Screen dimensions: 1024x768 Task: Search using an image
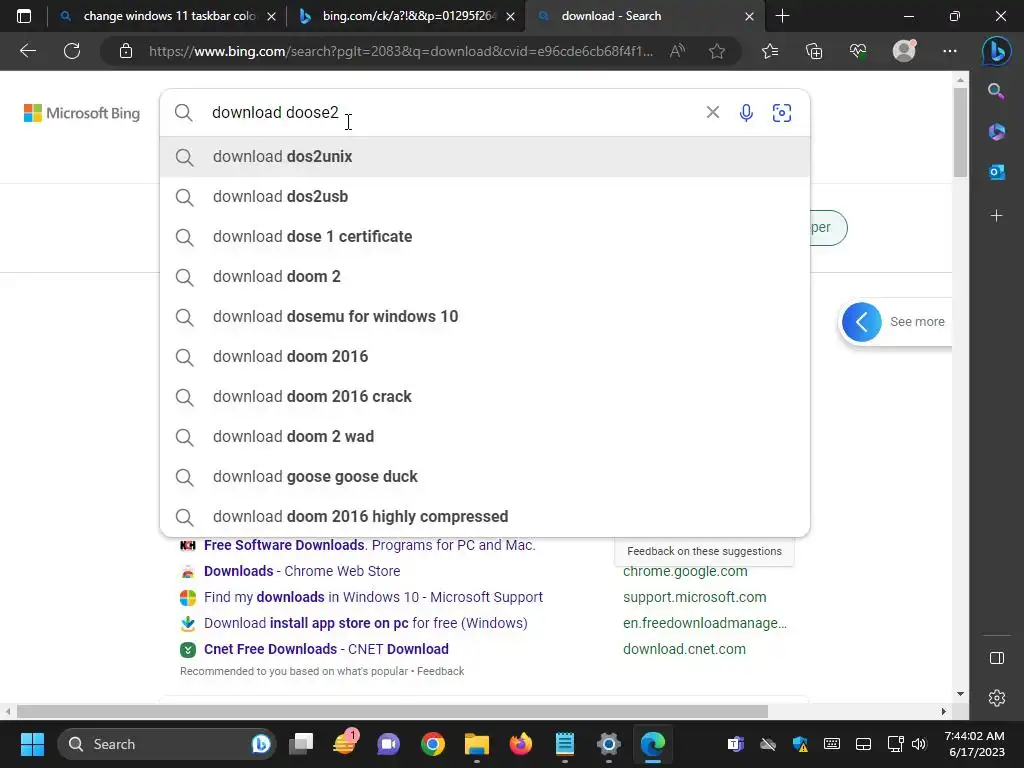coord(782,112)
